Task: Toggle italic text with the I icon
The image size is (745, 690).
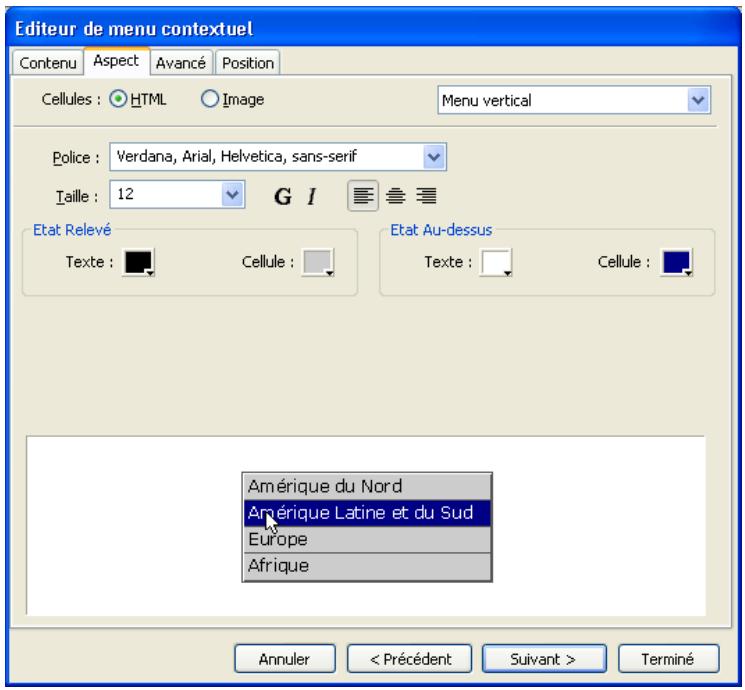Action: pos(312,196)
